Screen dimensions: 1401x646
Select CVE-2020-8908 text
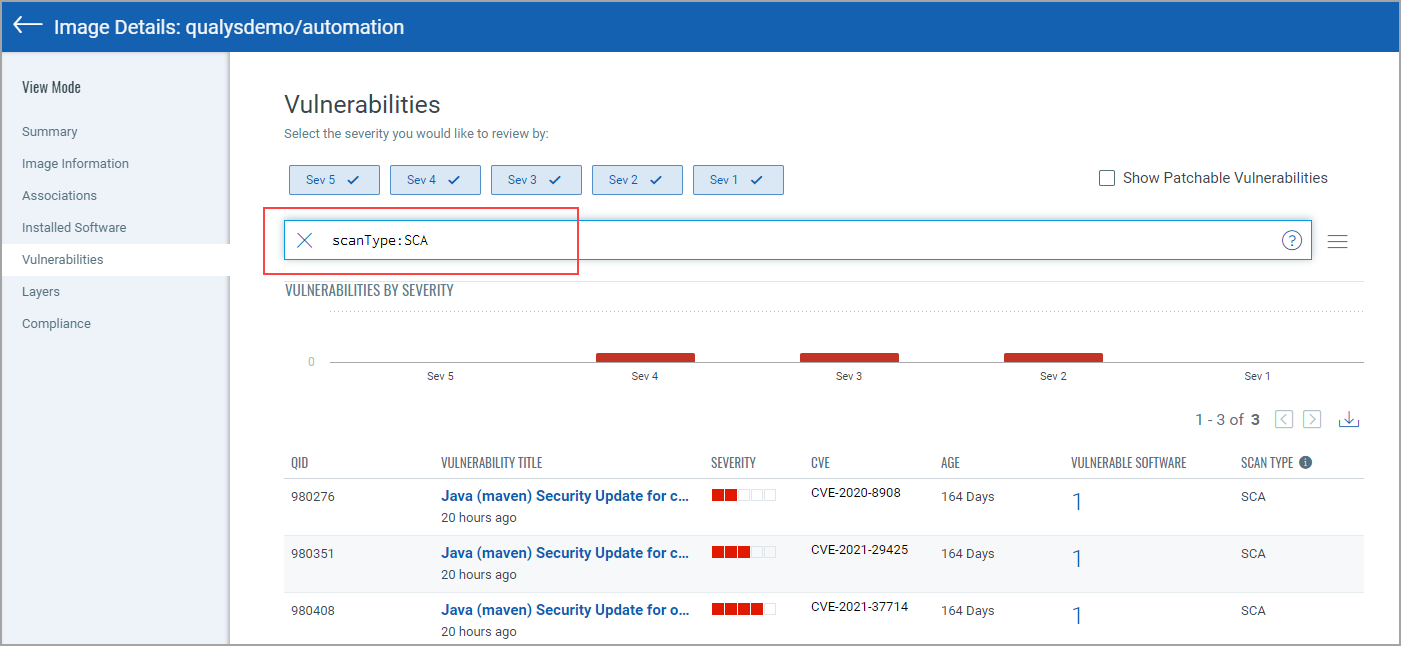pos(855,493)
